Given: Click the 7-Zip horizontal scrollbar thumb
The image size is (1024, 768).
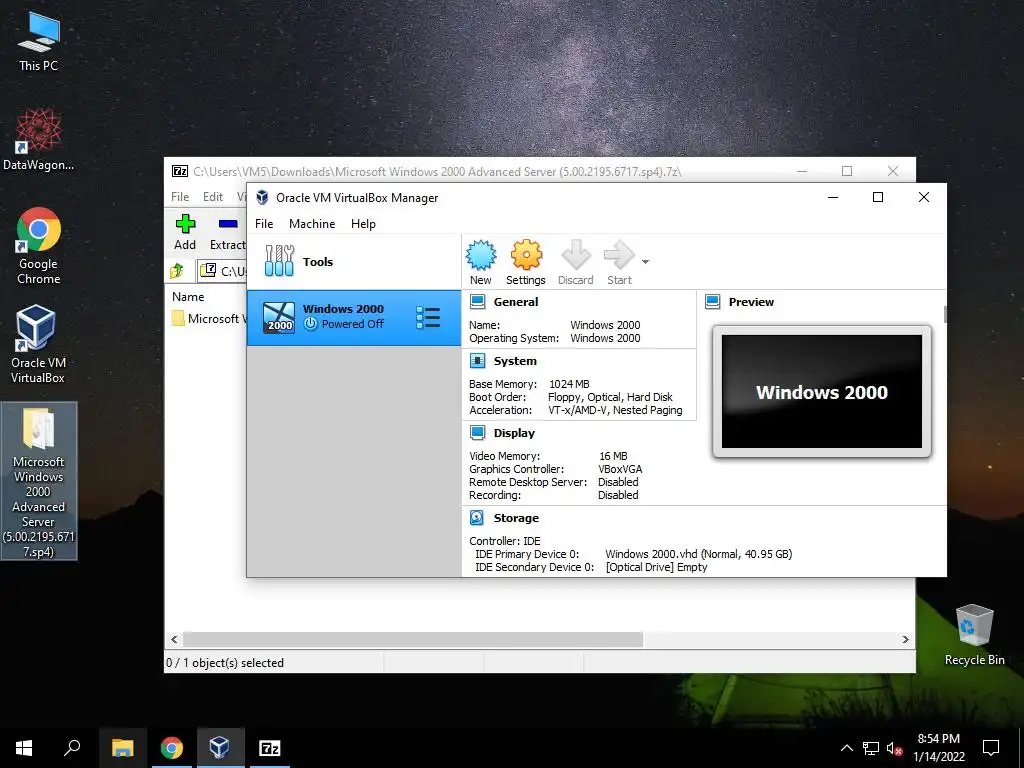Looking at the screenshot, I should [413, 639].
